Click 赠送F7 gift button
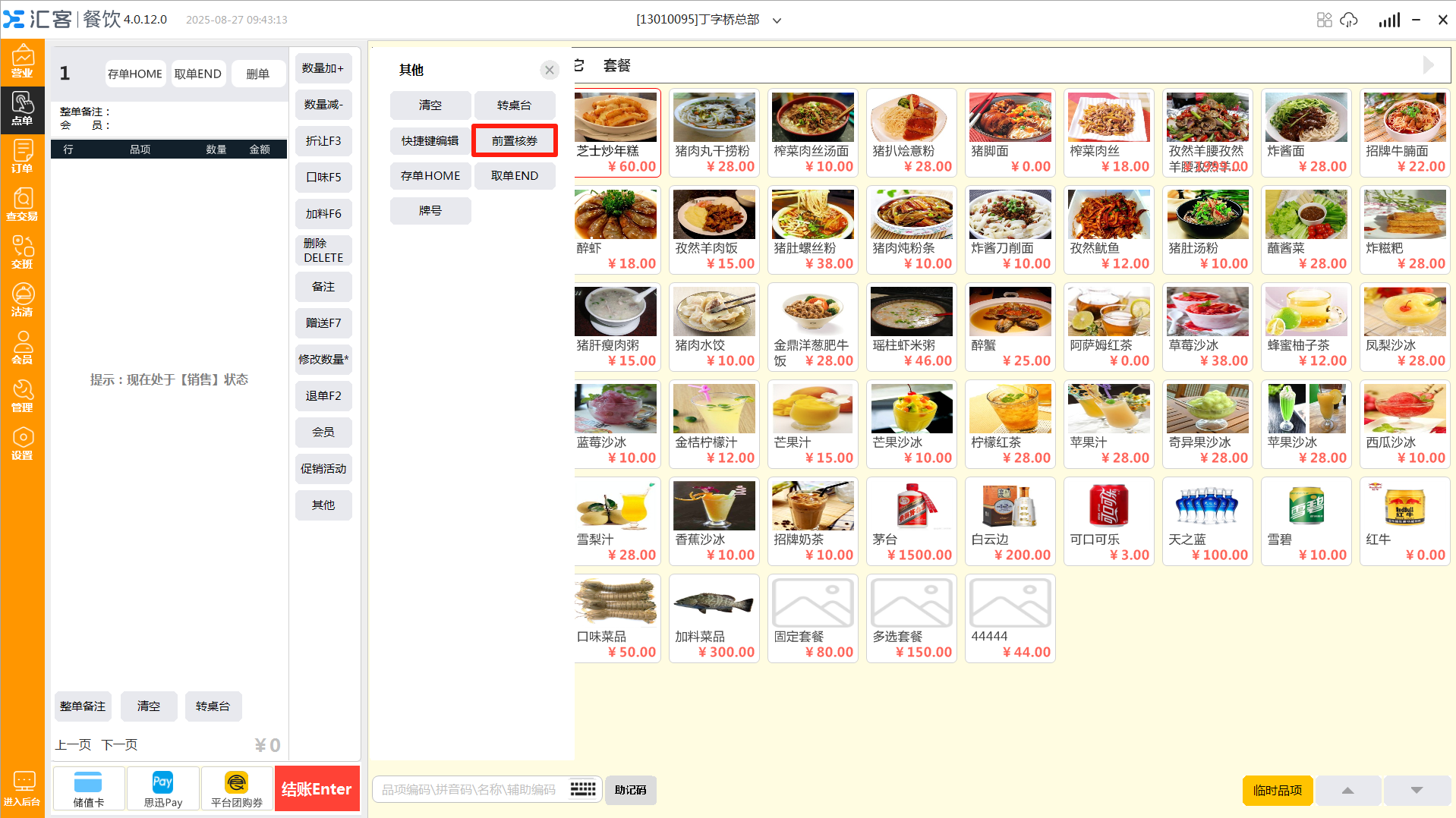1456x818 pixels. (x=323, y=323)
